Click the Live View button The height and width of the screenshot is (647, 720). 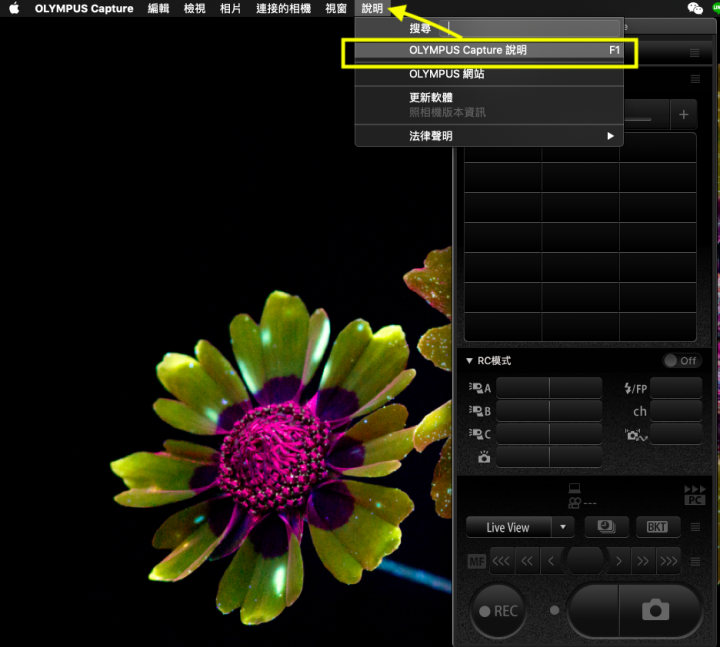click(508, 527)
